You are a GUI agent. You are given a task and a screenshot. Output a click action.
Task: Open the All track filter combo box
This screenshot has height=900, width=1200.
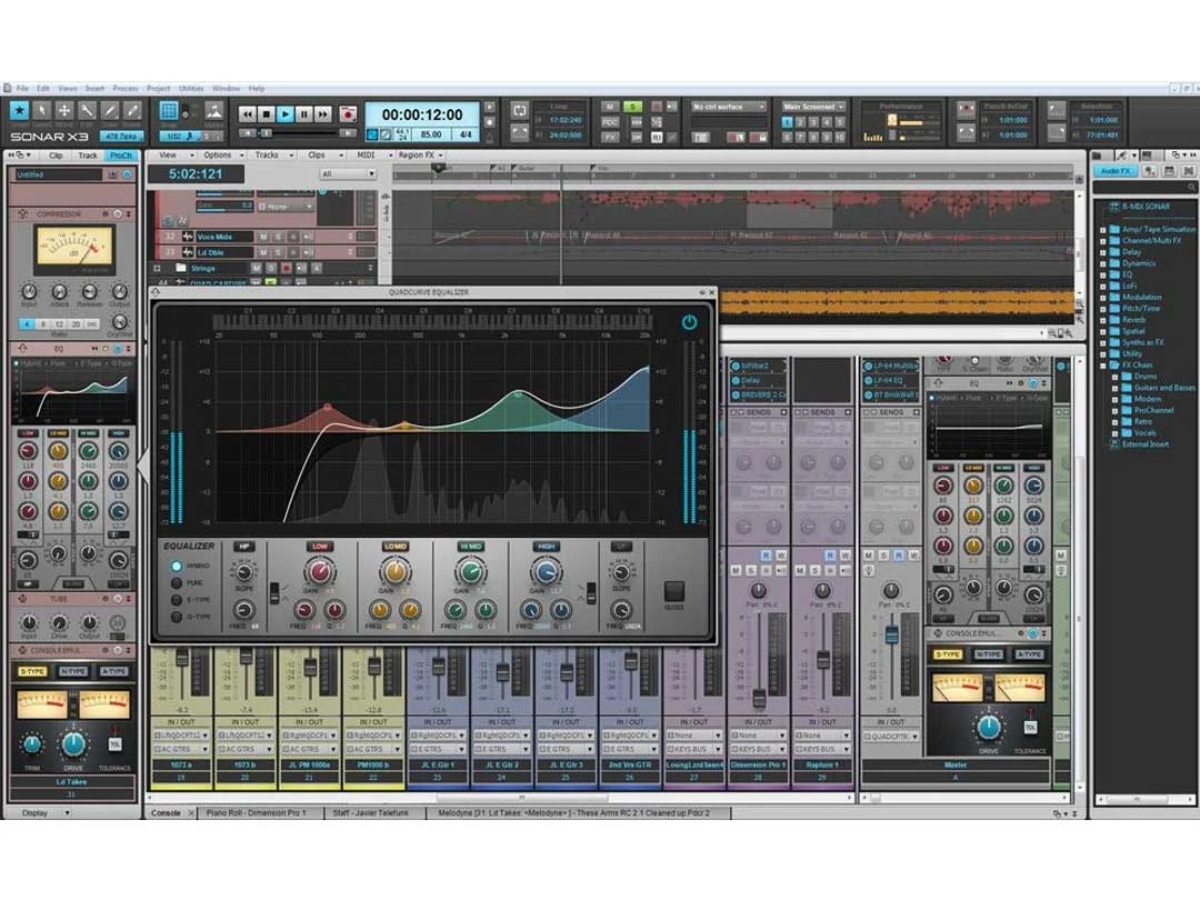tap(347, 174)
